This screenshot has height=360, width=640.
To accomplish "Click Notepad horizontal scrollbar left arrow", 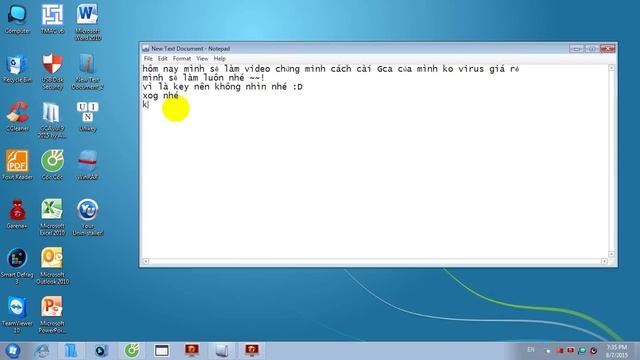I will (x=146, y=261).
